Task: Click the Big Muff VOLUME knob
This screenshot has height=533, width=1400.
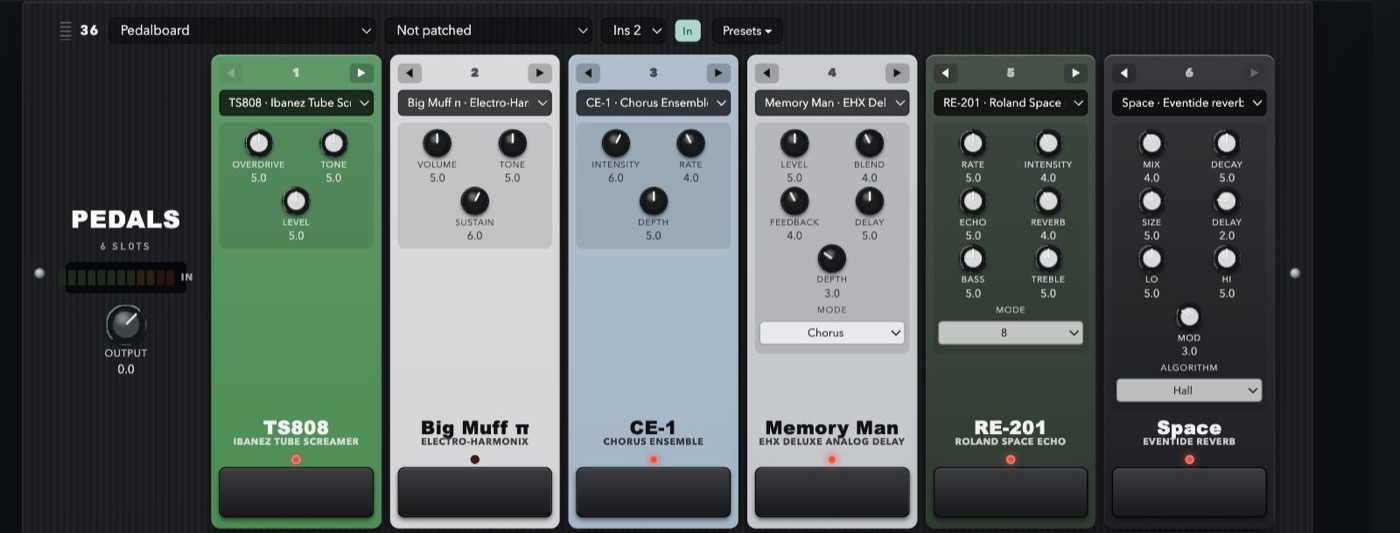Action: (437, 143)
